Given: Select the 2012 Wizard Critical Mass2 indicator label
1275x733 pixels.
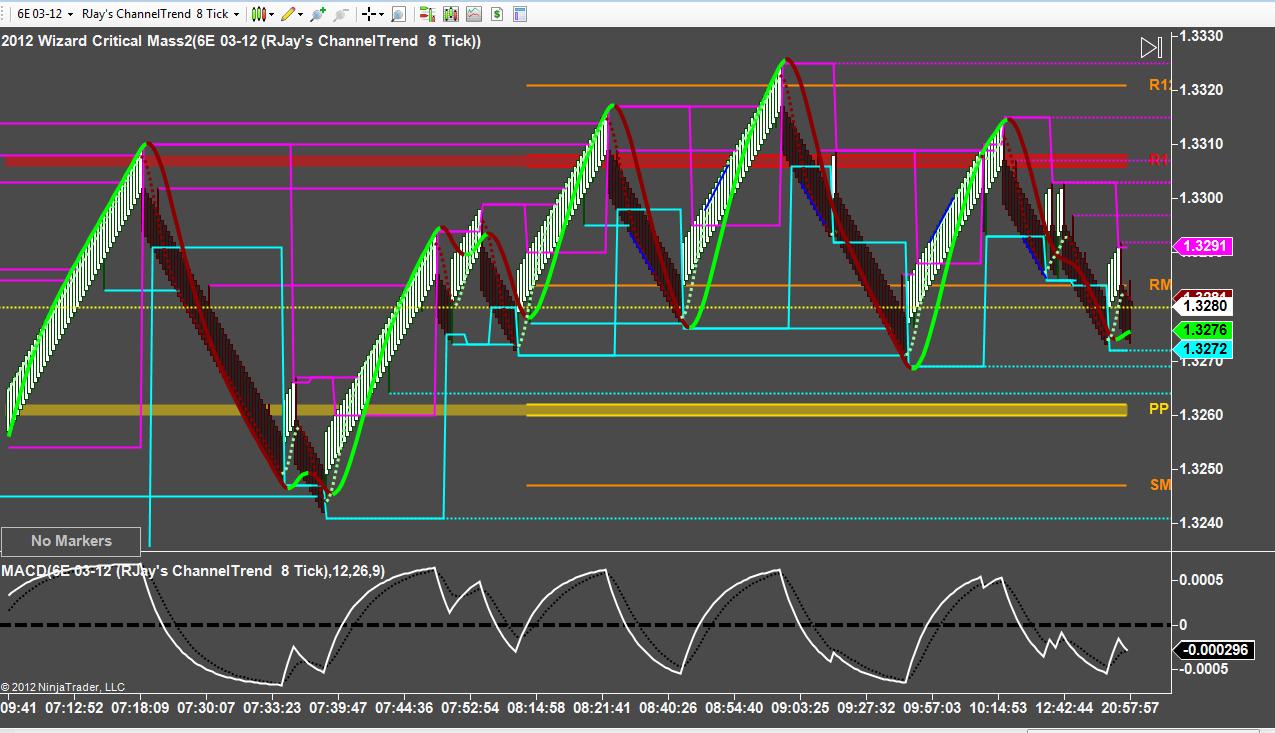Looking at the screenshot, I should click(241, 41).
